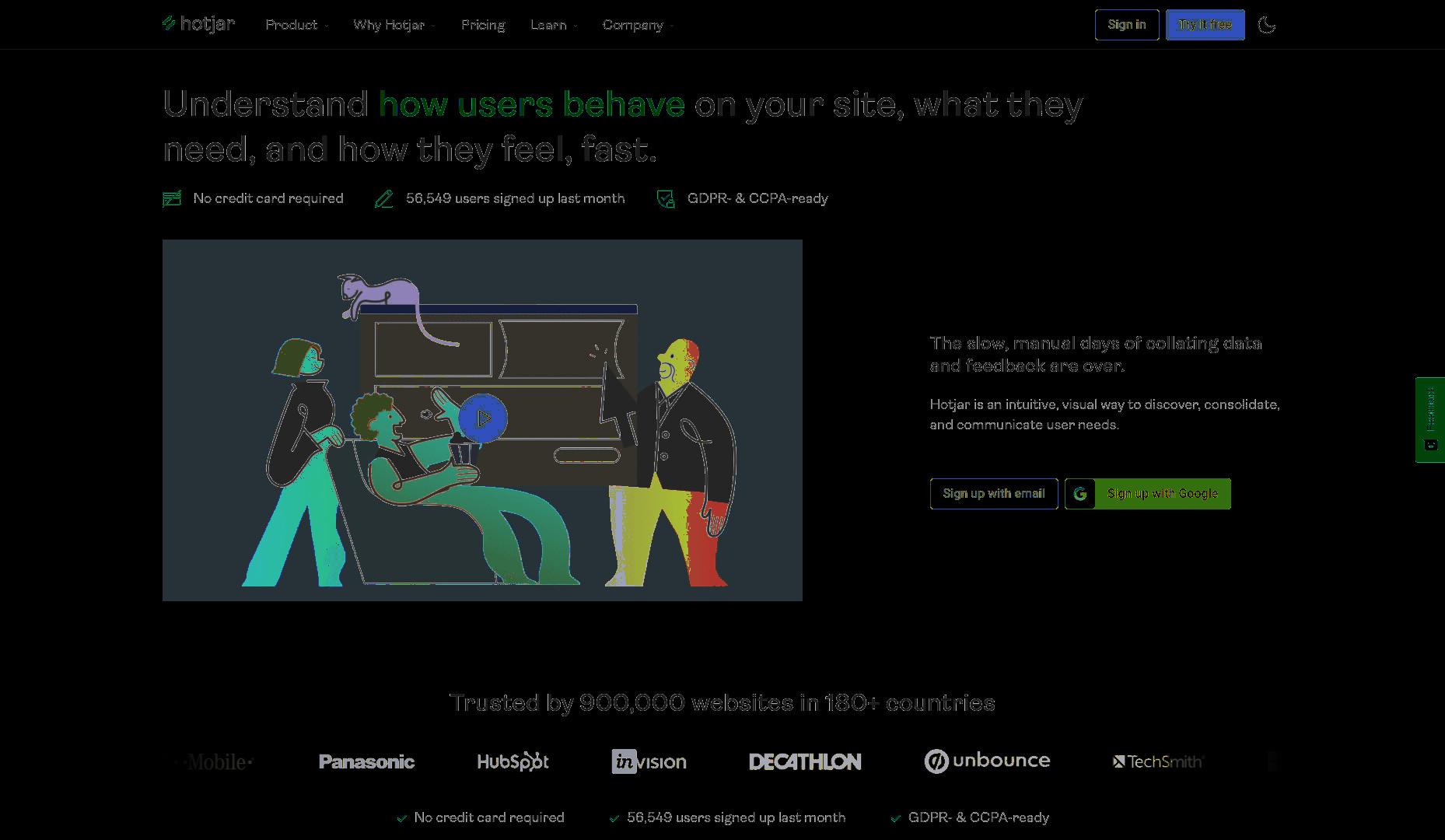Image resolution: width=1445 pixels, height=840 pixels.
Task: Click top '56,549 users signed up last month' text
Action: pyautogui.click(x=516, y=198)
